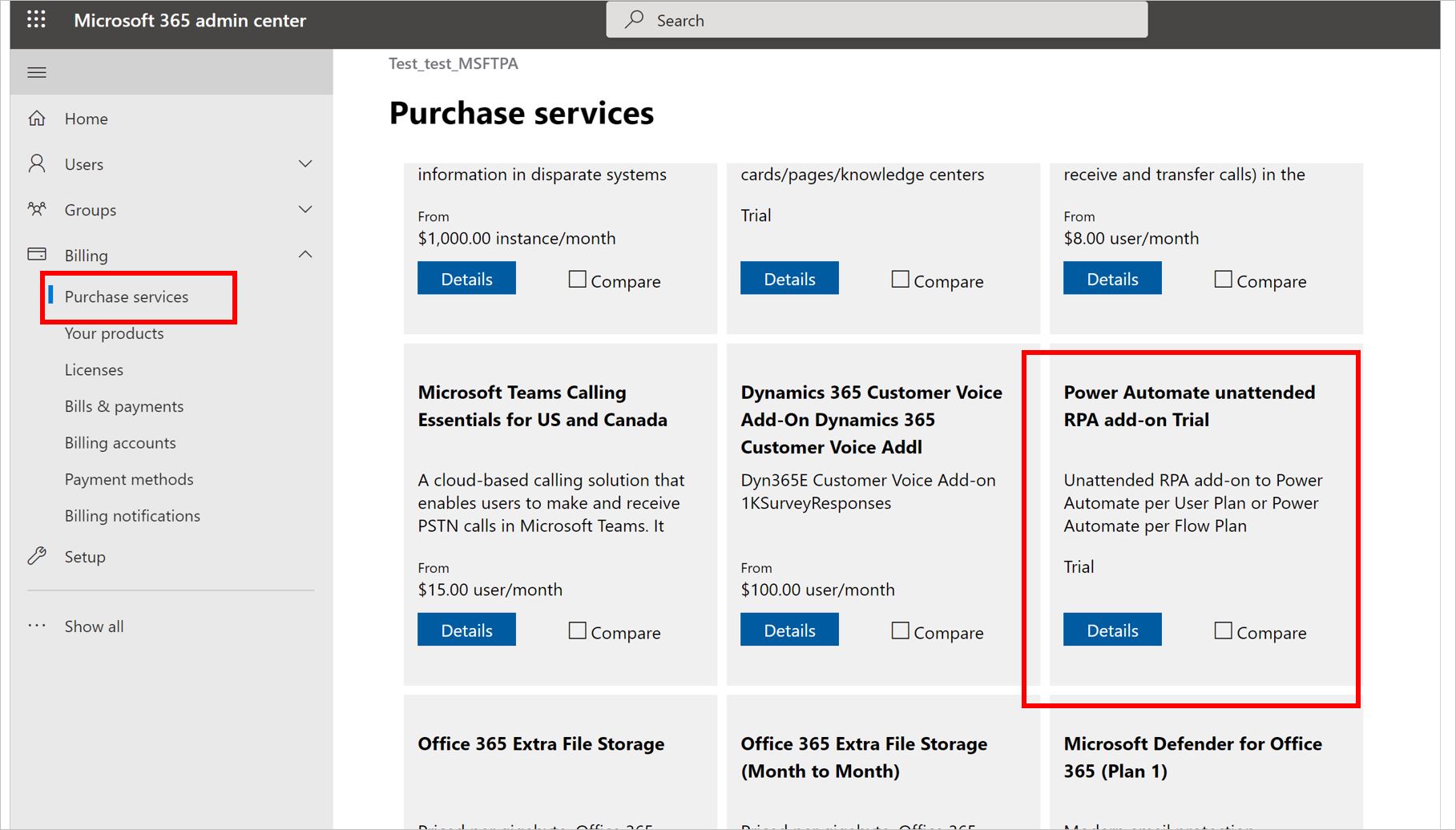Open the app launcher waffle icon
The image size is (1456, 830).
[x=36, y=20]
